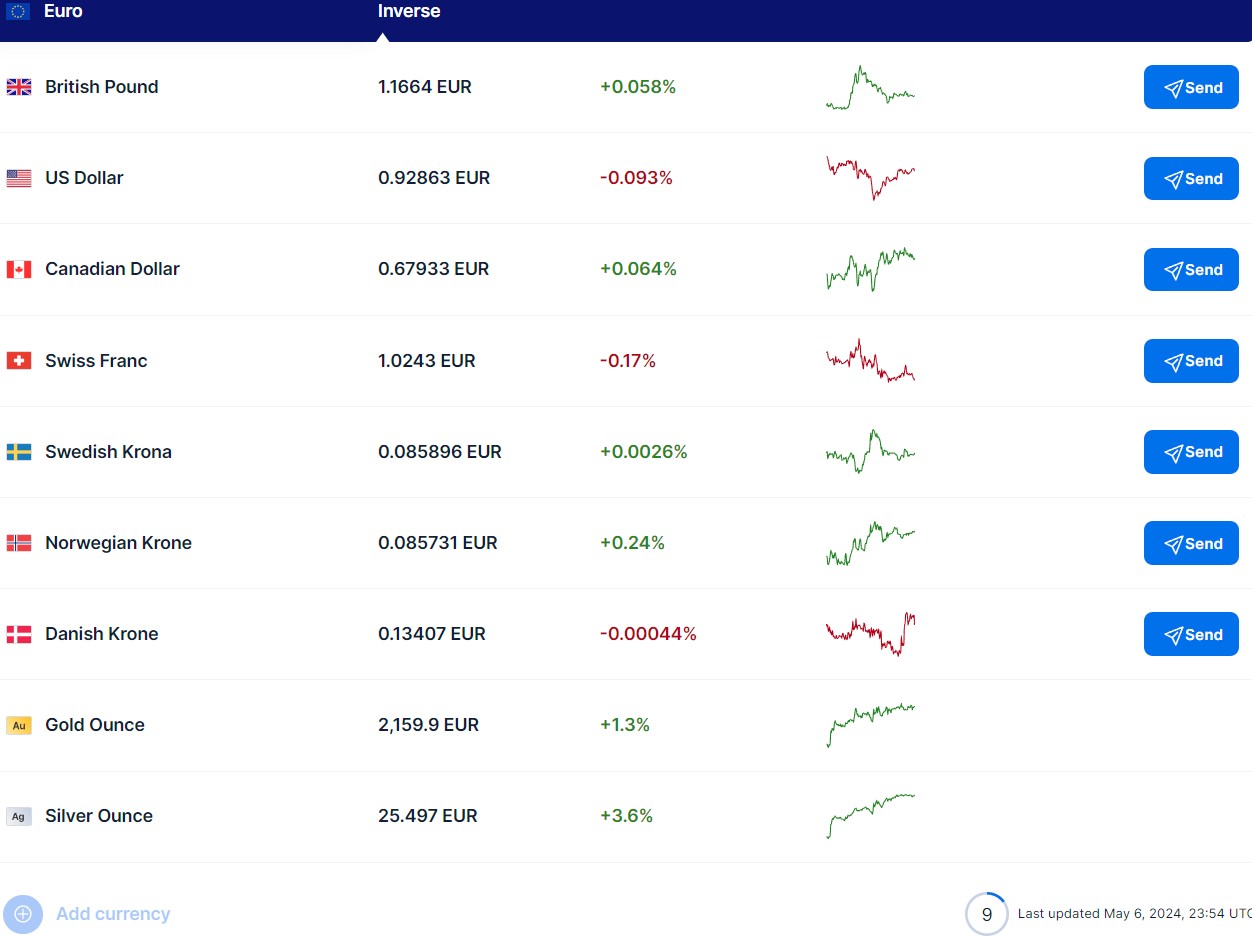The height and width of the screenshot is (938, 1252).
Task: Click the British Pound flag icon
Action: pos(19,87)
